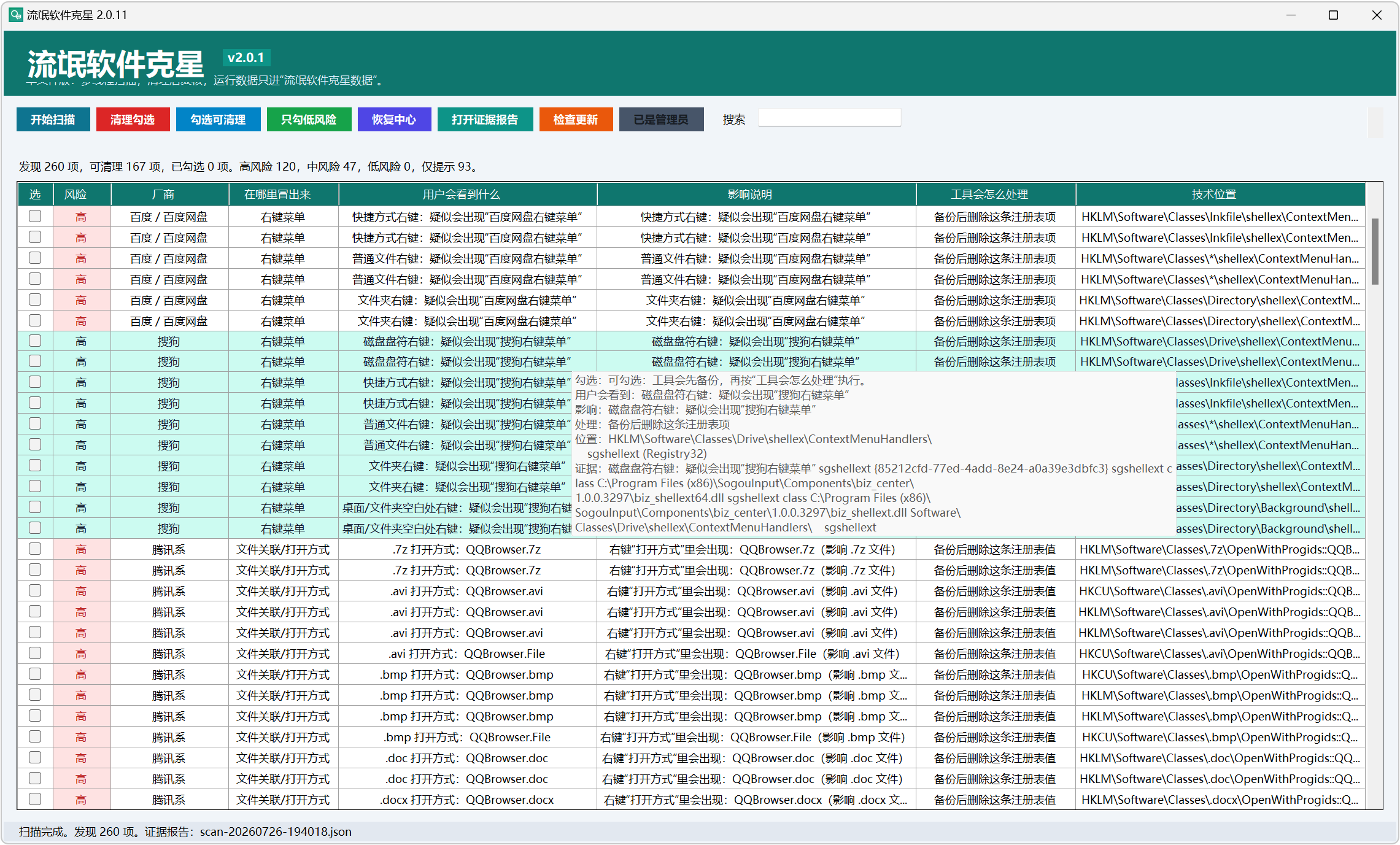Image resolution: width=1400 pixels, height=845 pixels.
Task: Tick the checkbox for the .bmp QQBrowser.File row
Action: pos(35,737)
